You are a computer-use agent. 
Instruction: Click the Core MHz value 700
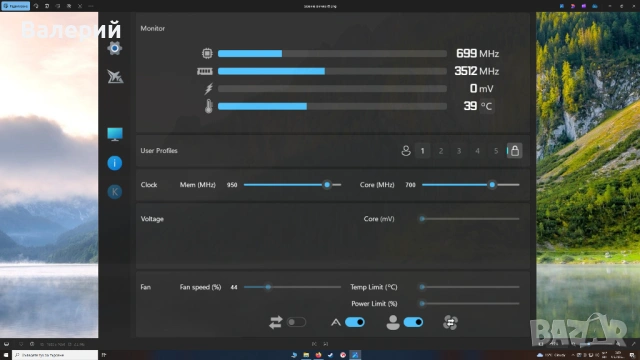pos(410,185)
